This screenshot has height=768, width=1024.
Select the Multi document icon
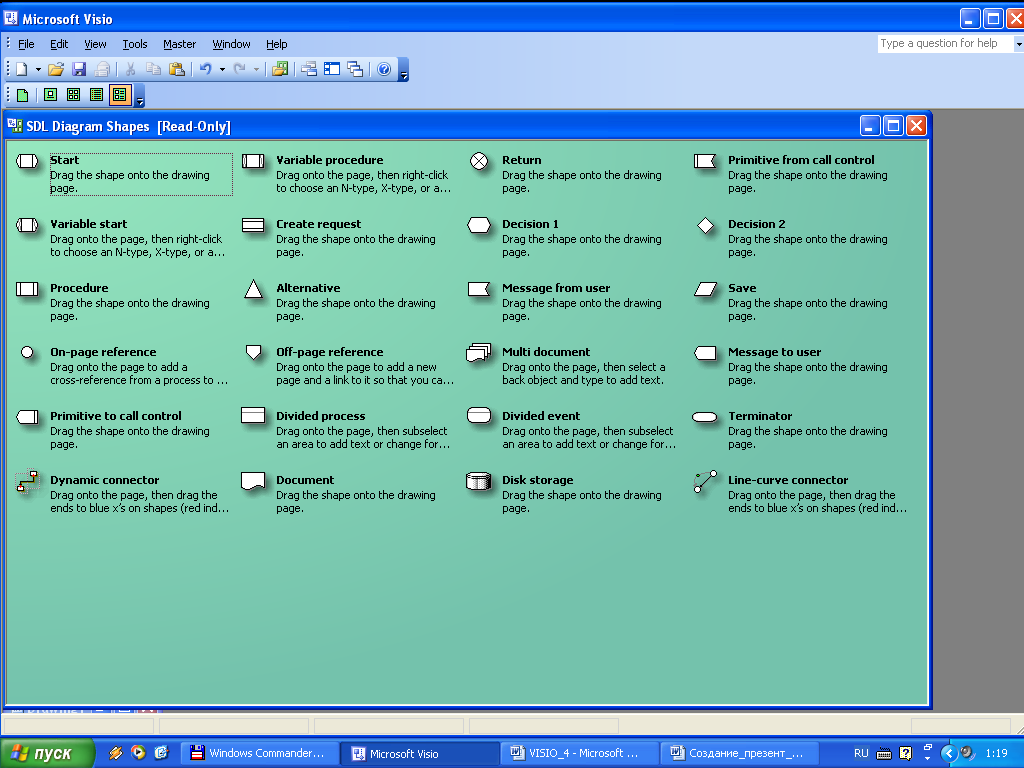[479, 353]
